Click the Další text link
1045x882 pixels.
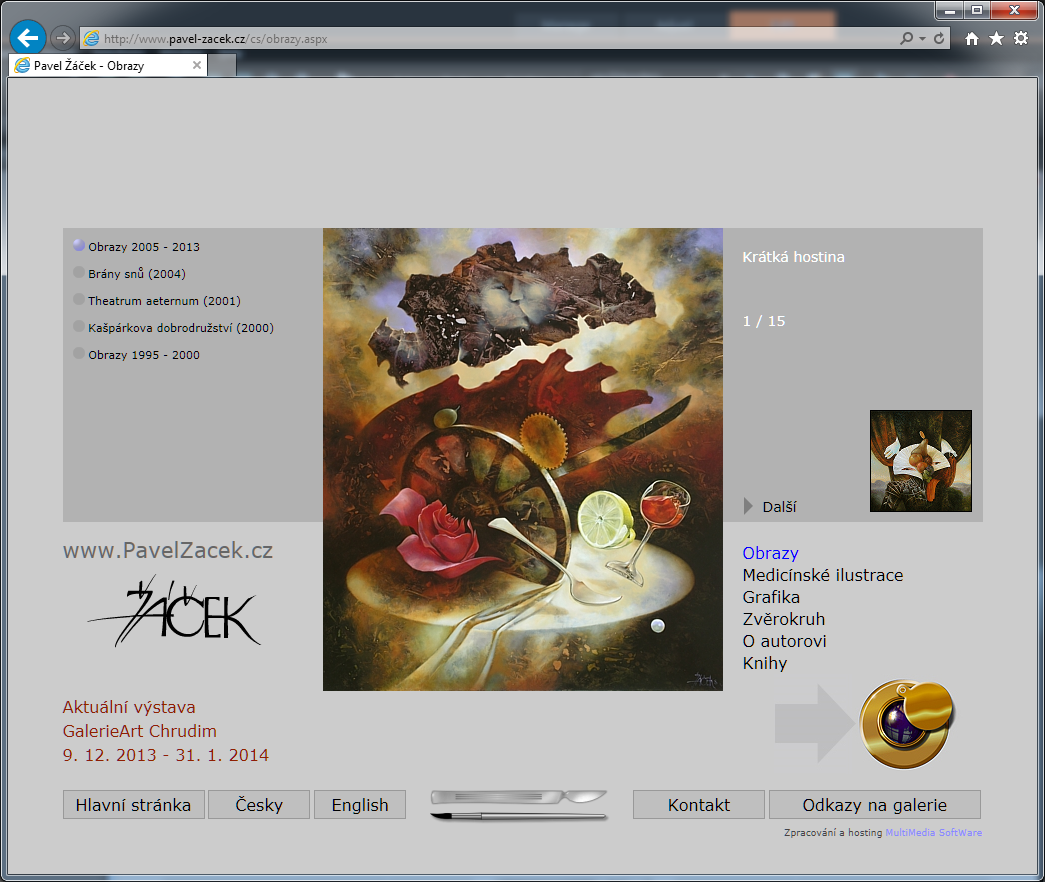click(779, 507)
